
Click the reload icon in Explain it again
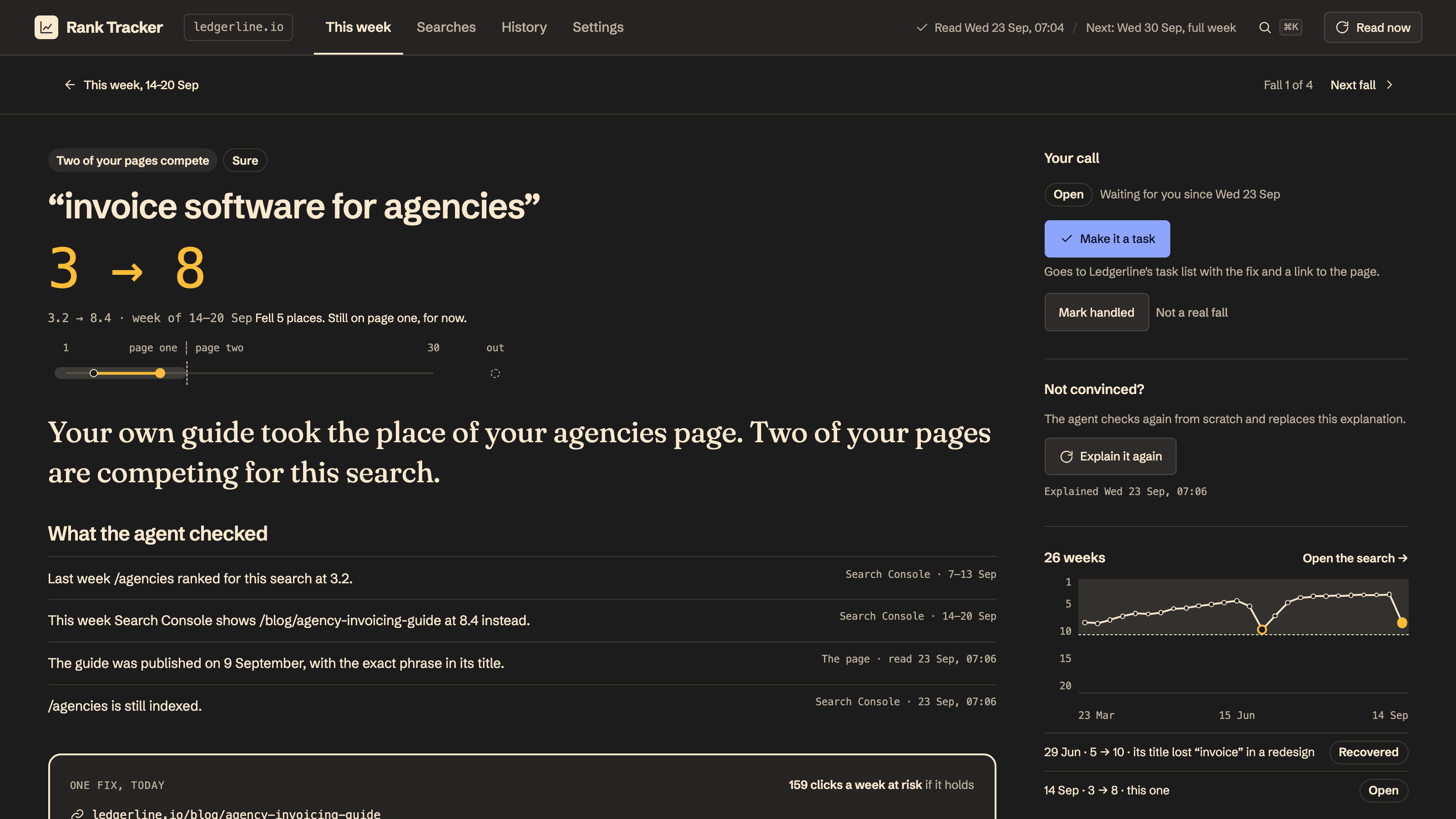(1067, 456)
